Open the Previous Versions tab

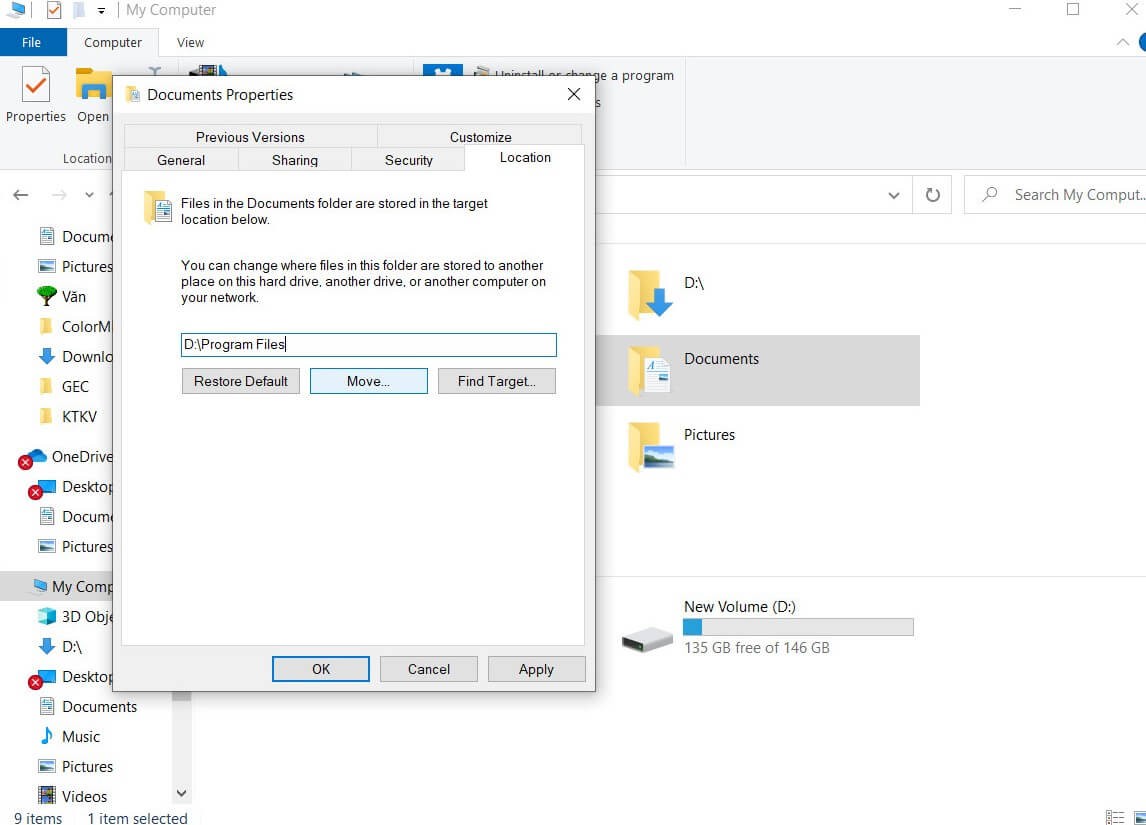(x=249, y=136)
